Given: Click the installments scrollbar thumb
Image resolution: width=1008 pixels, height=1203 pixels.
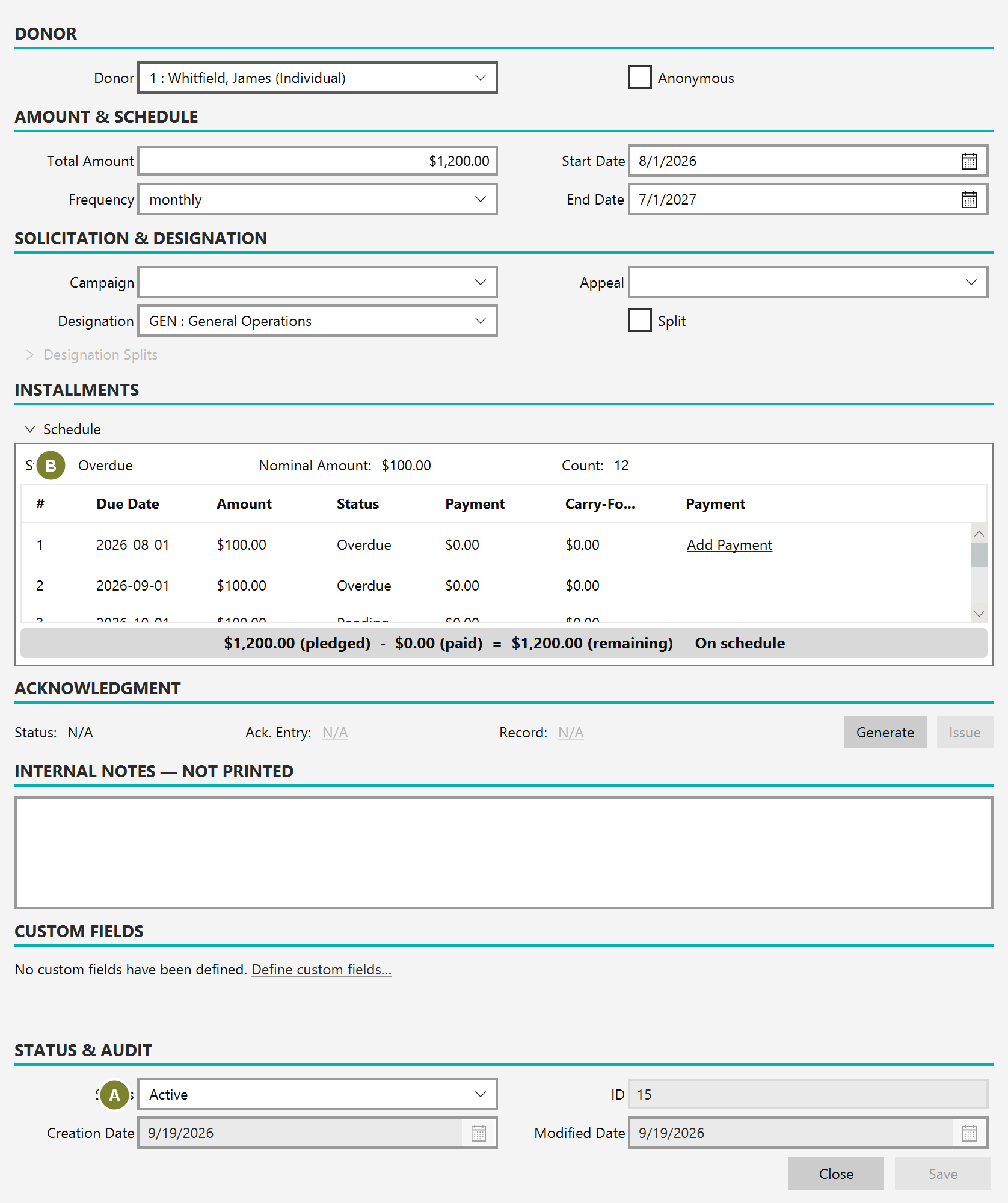Looking at the screenshot, I should click(979, 555).
